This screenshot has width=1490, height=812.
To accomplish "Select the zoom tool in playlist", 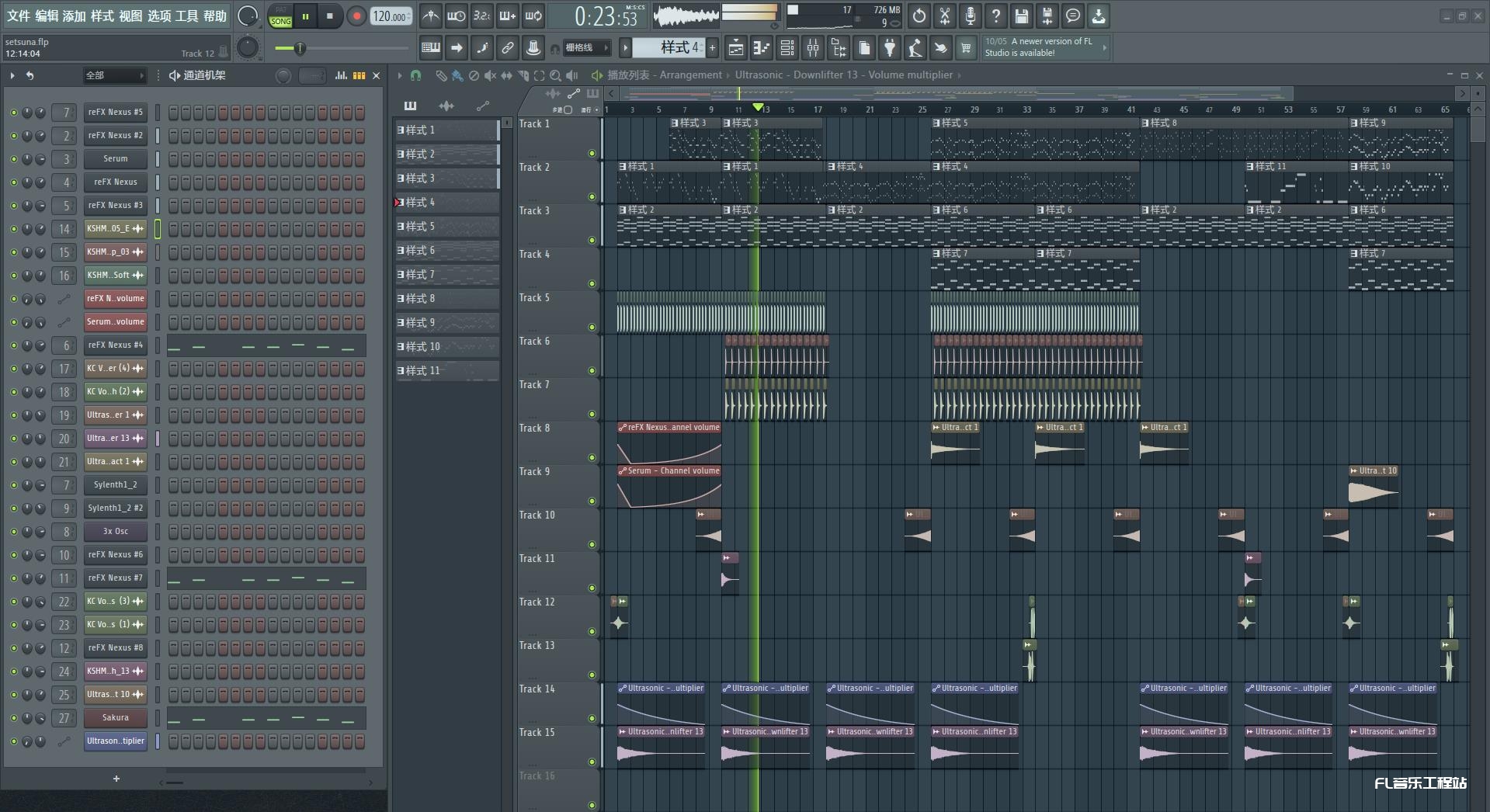I will pyautogui.click(x=555, y=75).
